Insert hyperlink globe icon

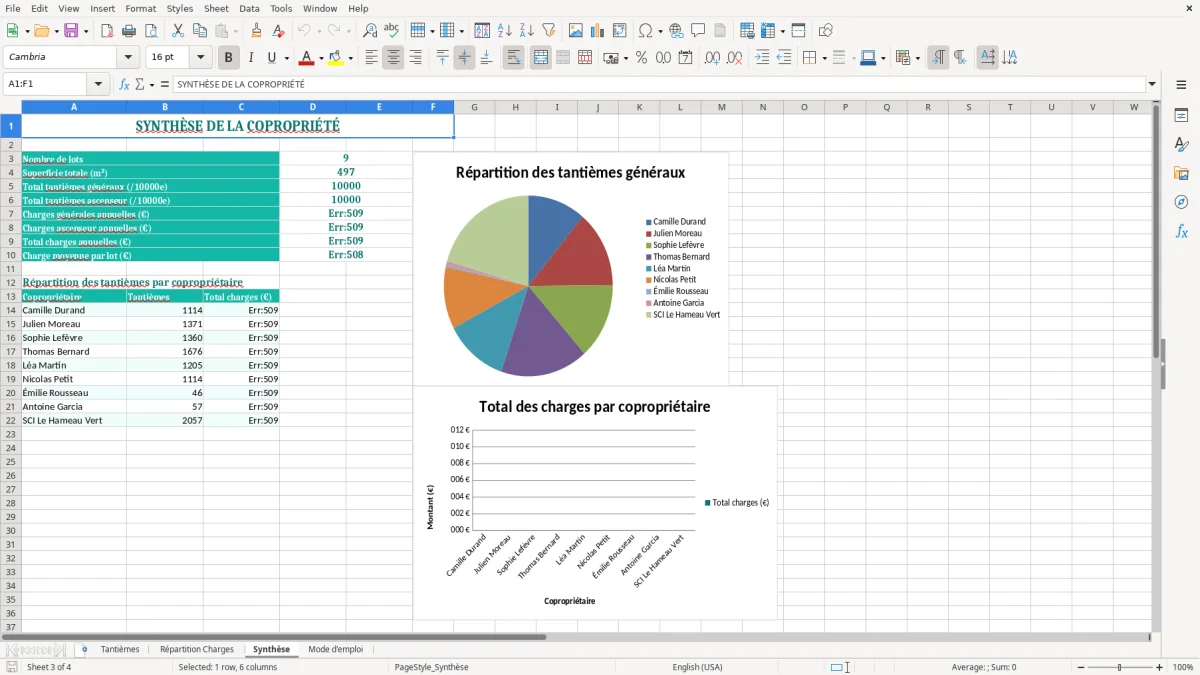coord(676,31)
